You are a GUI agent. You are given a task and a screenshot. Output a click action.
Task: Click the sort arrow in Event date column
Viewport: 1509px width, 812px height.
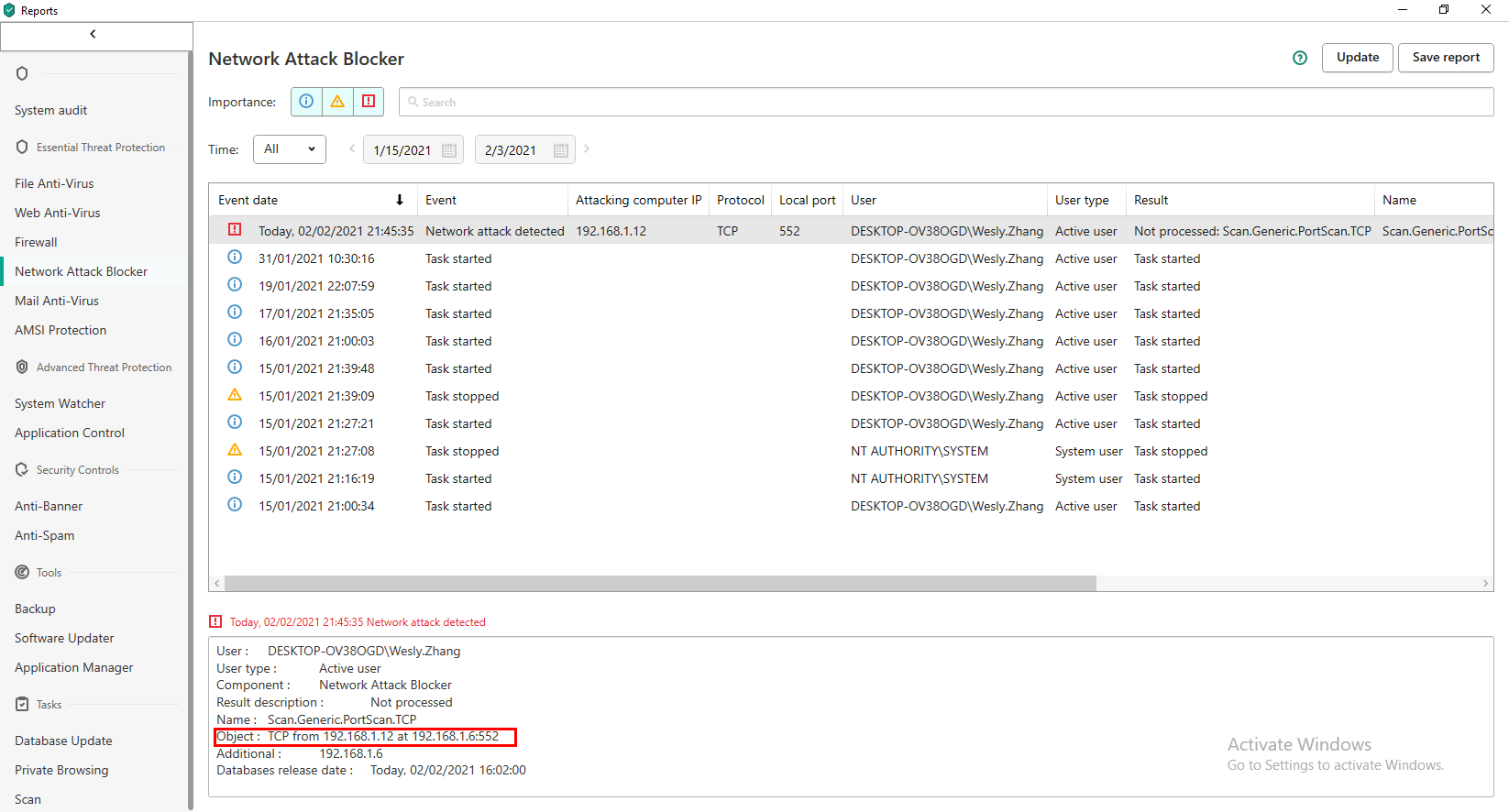400,200
